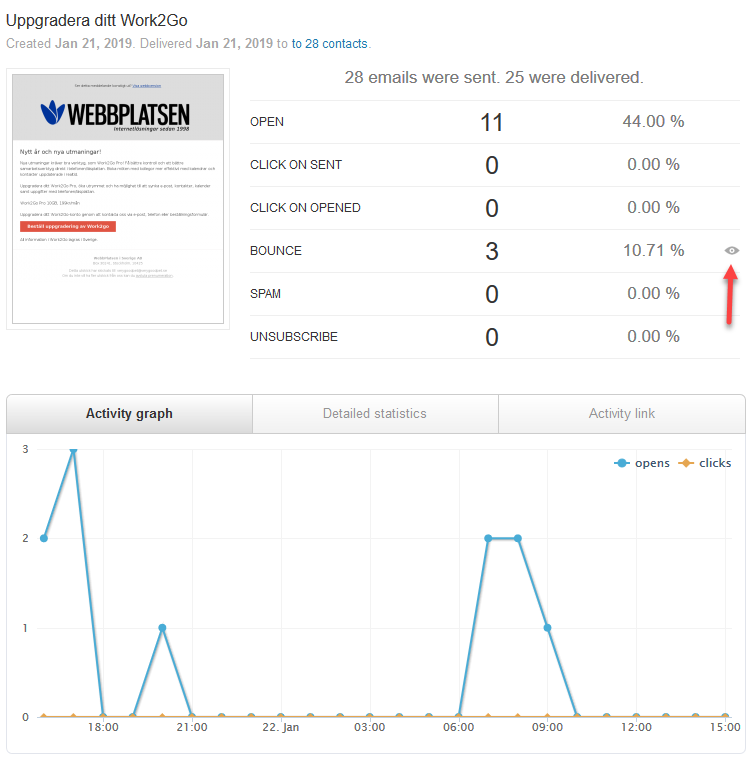Click the BOUNCE percentage '10.71 %'
The width and height of the screenshot is (751, 760).
(x=653, y=250)
